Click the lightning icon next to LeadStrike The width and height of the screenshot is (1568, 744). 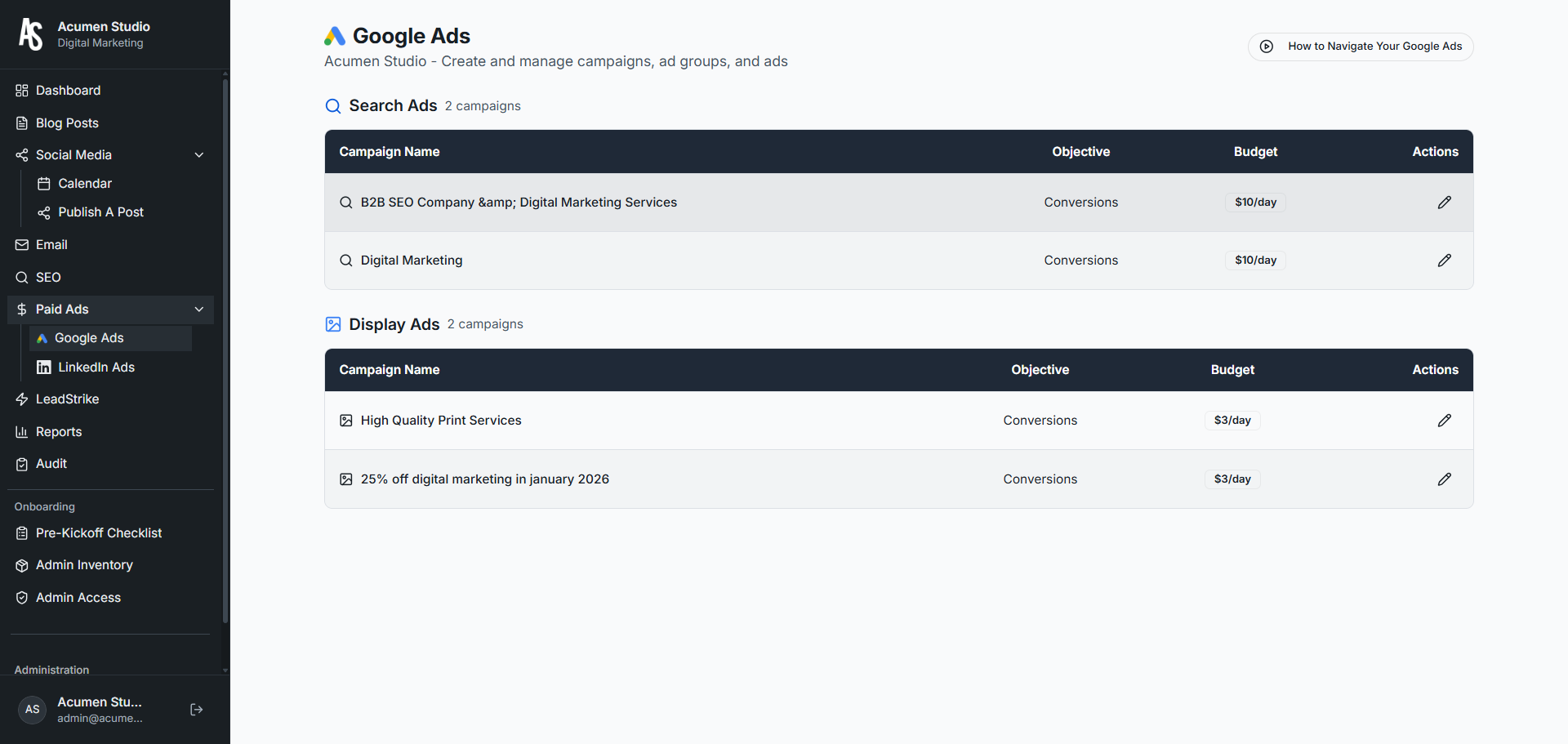[x=22, y=399]
